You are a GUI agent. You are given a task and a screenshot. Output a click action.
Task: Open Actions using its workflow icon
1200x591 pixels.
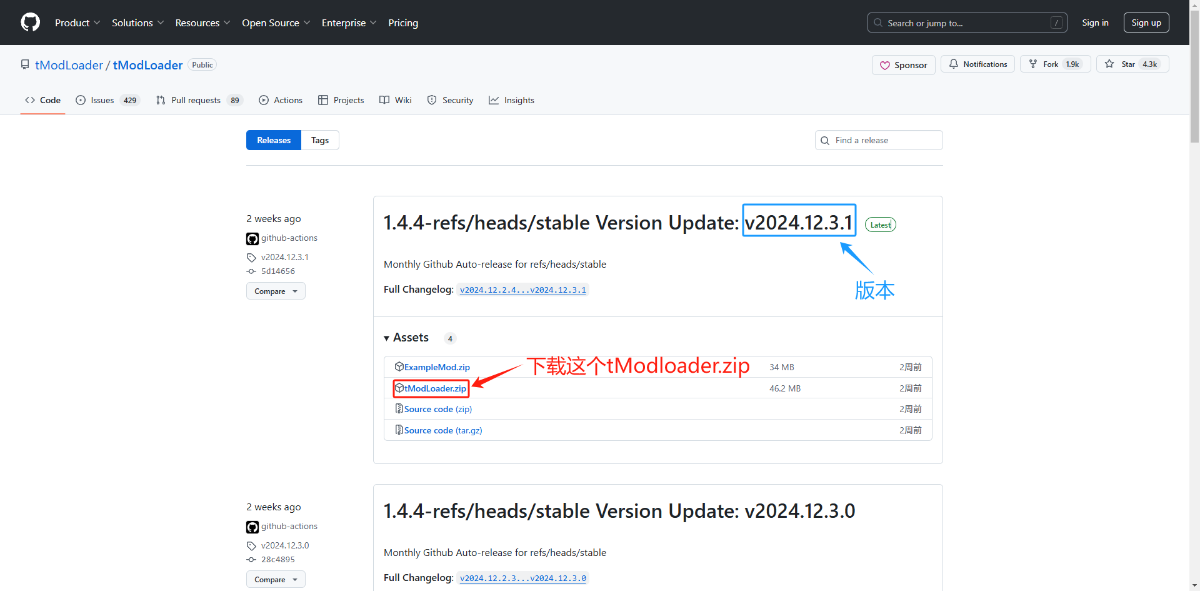click(262, 100)
